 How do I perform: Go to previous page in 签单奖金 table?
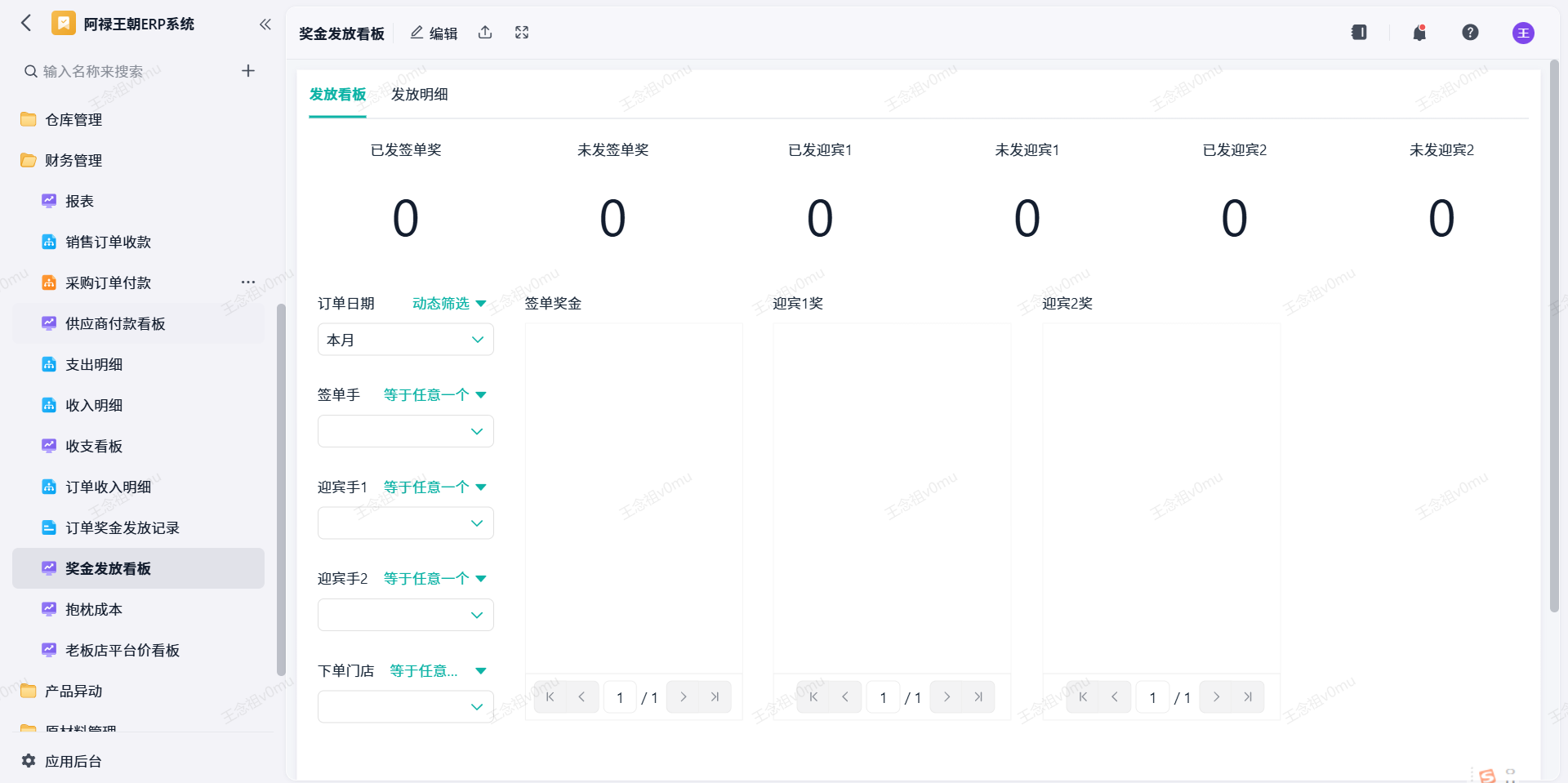pyautogui.click(x=582, y=697)
